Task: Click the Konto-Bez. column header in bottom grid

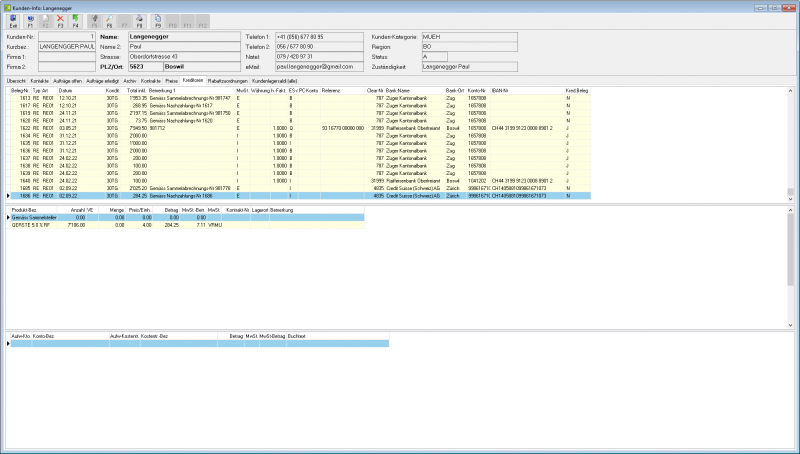Action: tap(70, 336)
